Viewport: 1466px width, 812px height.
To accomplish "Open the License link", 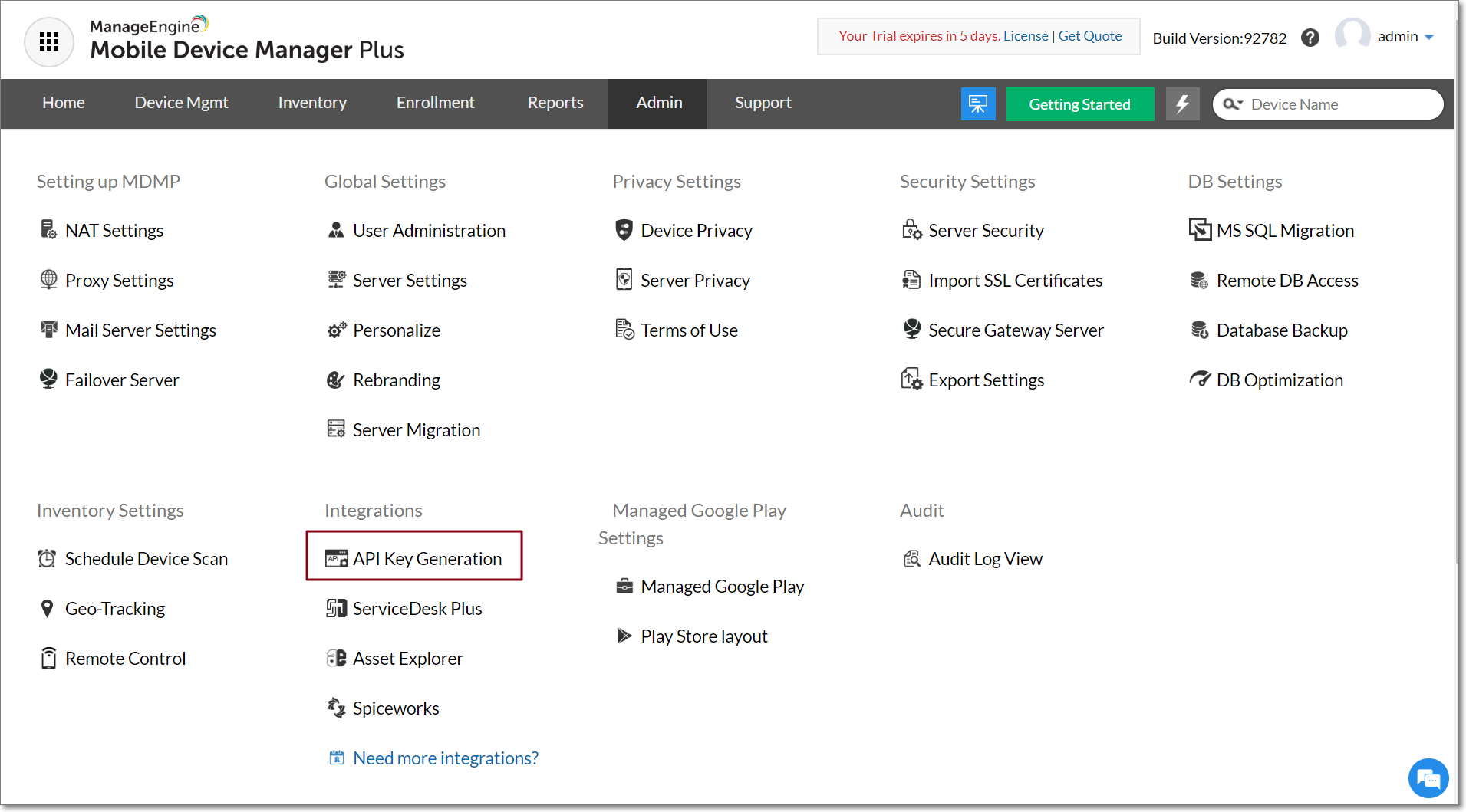I will 1026,35.
